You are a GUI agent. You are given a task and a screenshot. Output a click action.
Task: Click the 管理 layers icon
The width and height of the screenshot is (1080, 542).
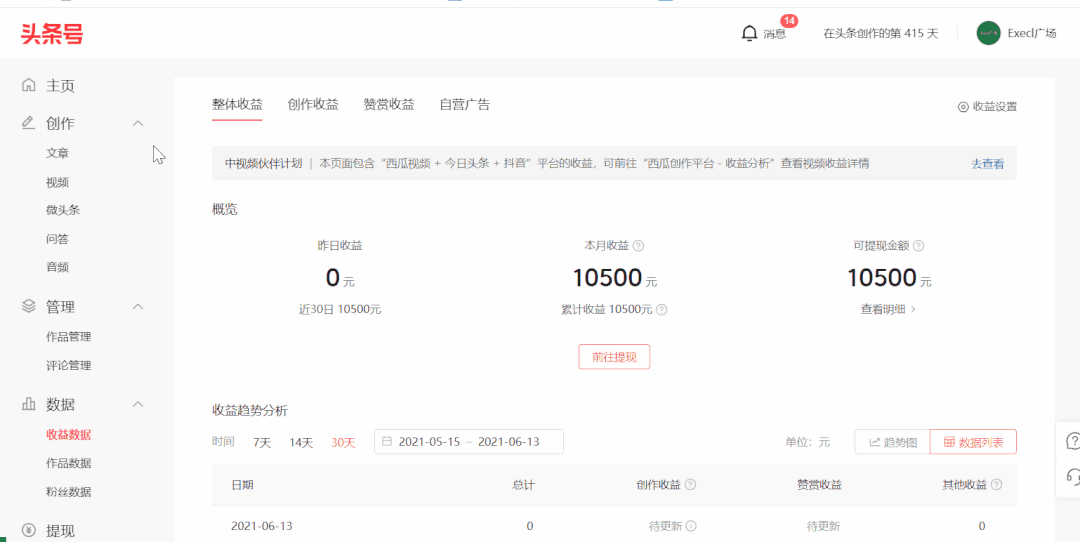(x=28, y=306)
